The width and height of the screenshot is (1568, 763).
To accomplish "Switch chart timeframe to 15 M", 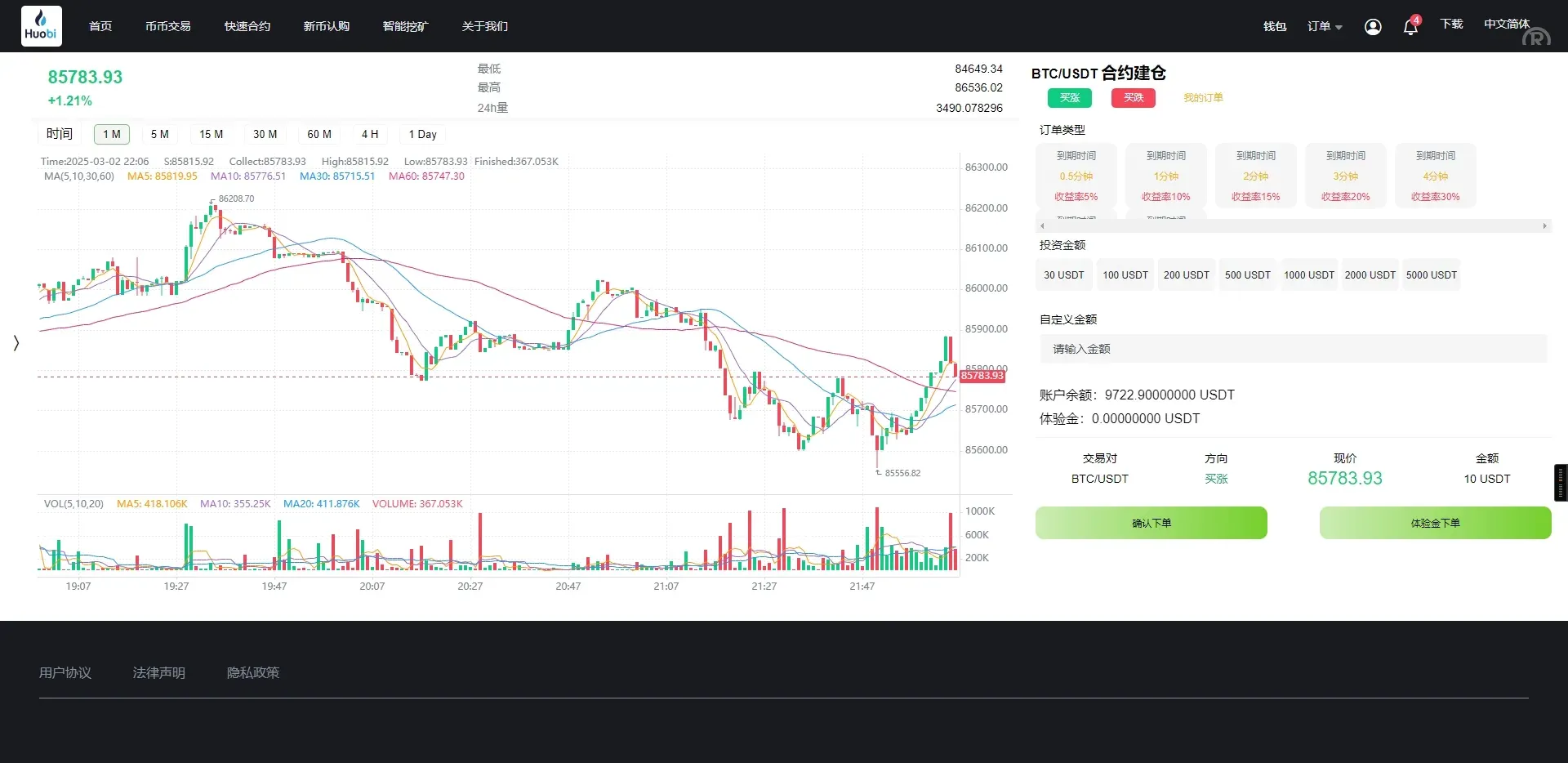I will (211, 134).
